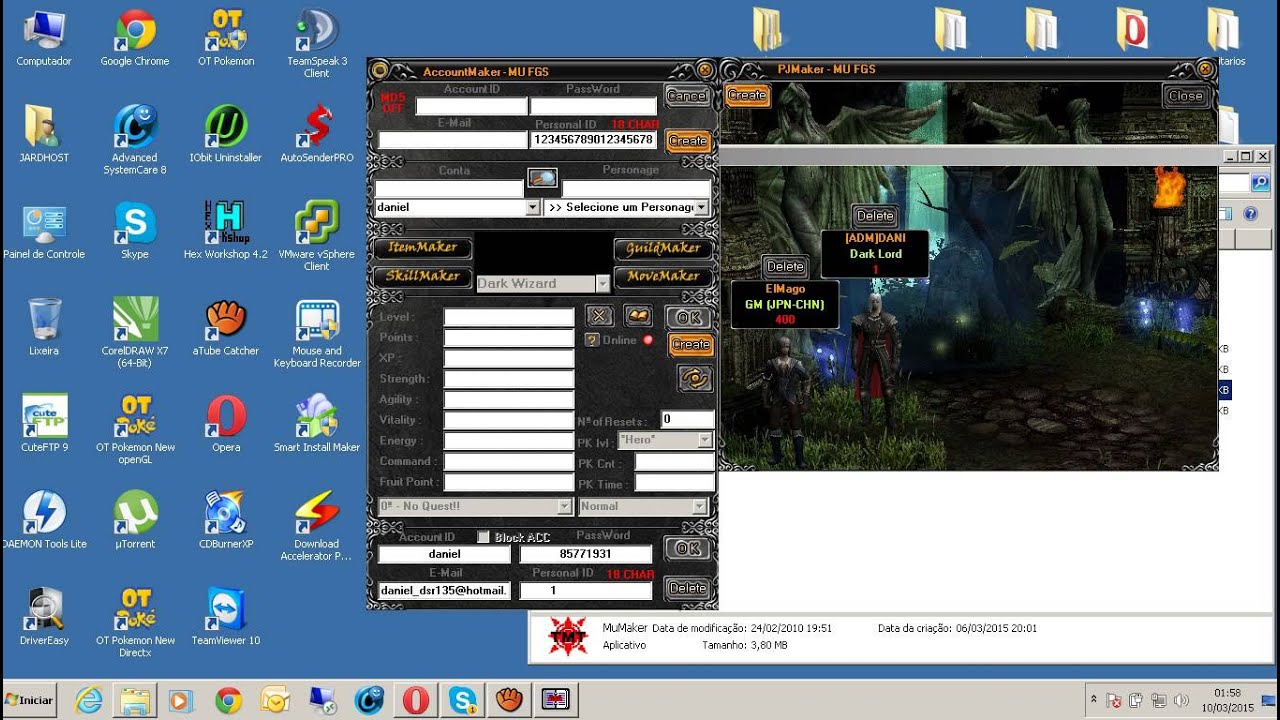
Task: Open the Iniciar start menu
Action: click(30, 700)
